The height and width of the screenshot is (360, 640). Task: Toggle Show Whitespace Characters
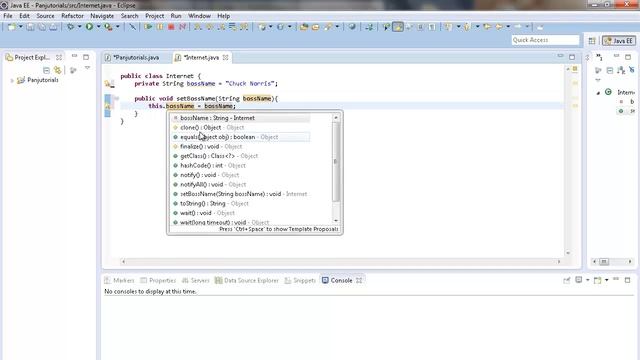(432, 27)
